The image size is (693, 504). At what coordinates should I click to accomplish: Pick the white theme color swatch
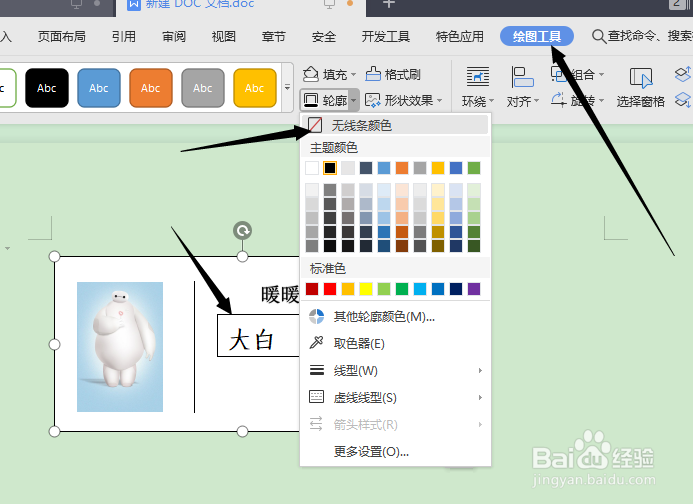click(312, 168)
